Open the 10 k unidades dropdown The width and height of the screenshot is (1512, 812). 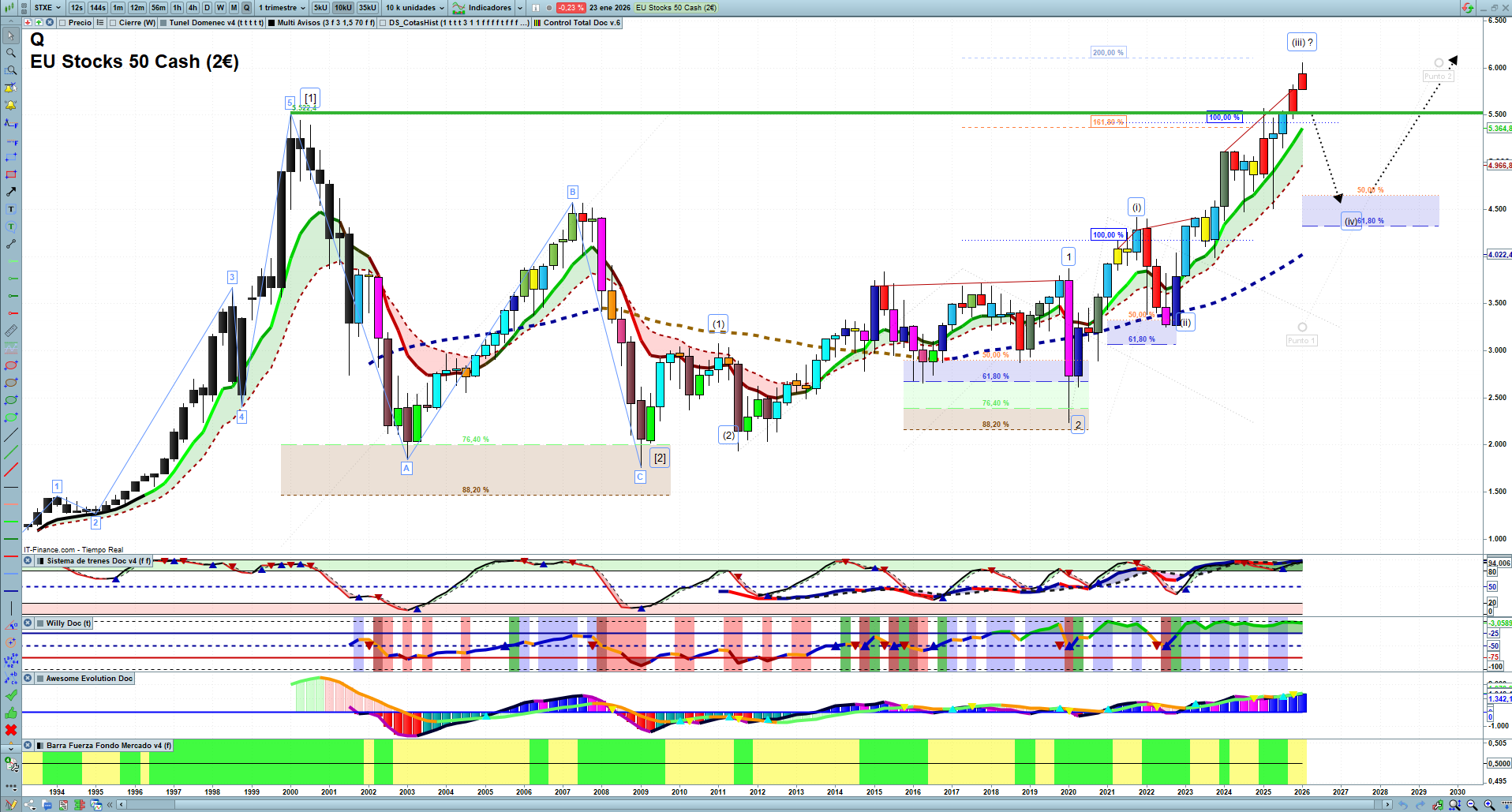tap(414, 8)
